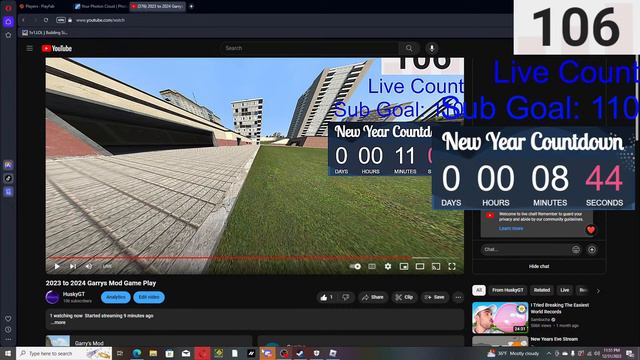This screenshot has height=360, width=640.
Task: Show more filter chips arrow
Action: click(x=598, y=291)
